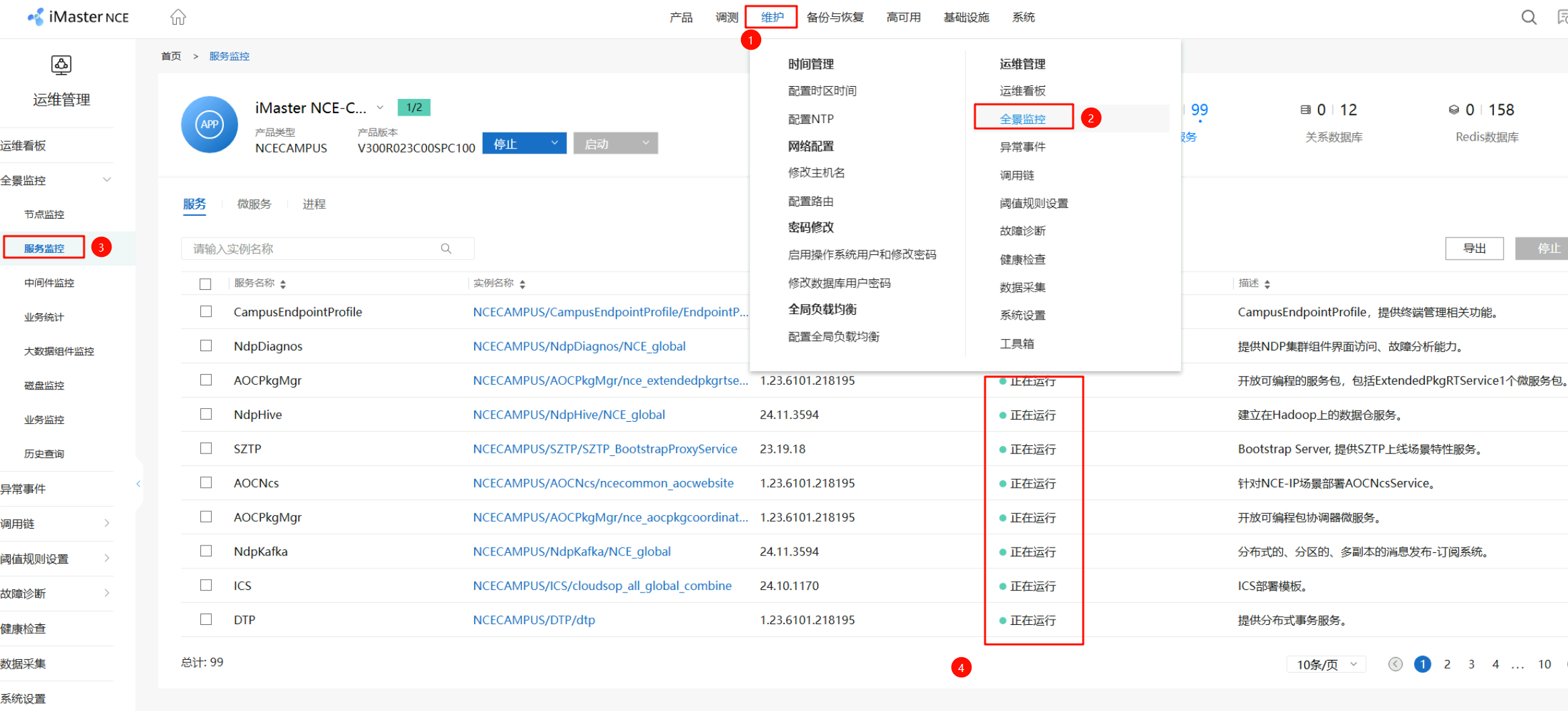Click the blue APP product icon

click(209, 124)
